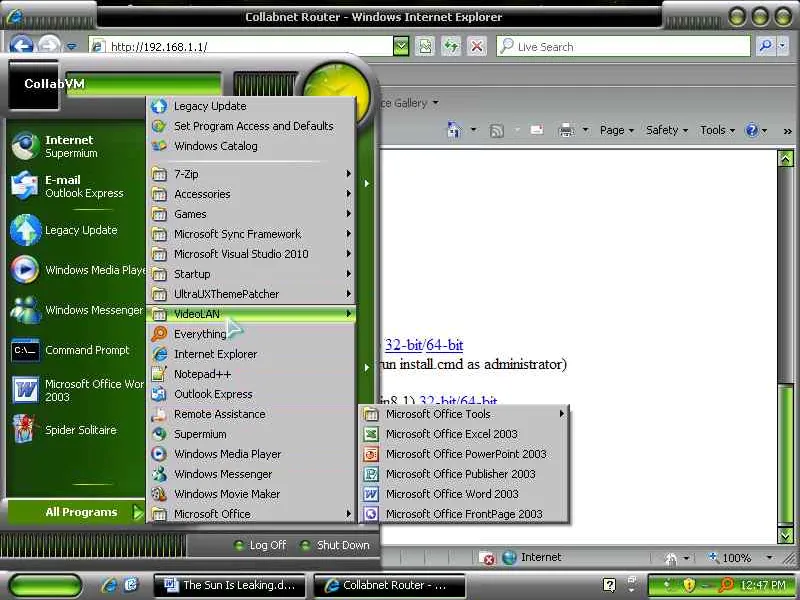Expand Microsoft Office Tools submenu

click(x=464, y=414)
